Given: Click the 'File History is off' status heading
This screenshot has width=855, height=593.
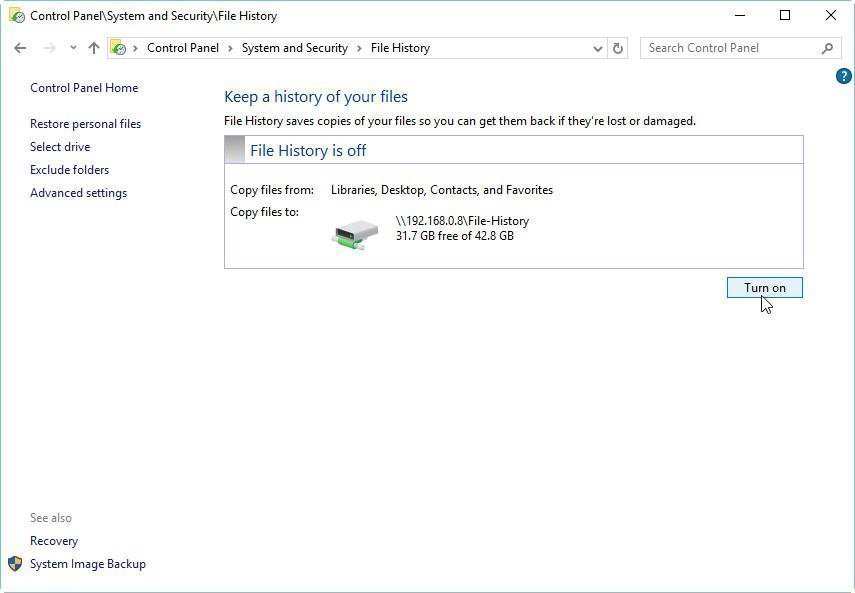Looking at the screenshot, I should pyautogui.click(x=308, y=150).
